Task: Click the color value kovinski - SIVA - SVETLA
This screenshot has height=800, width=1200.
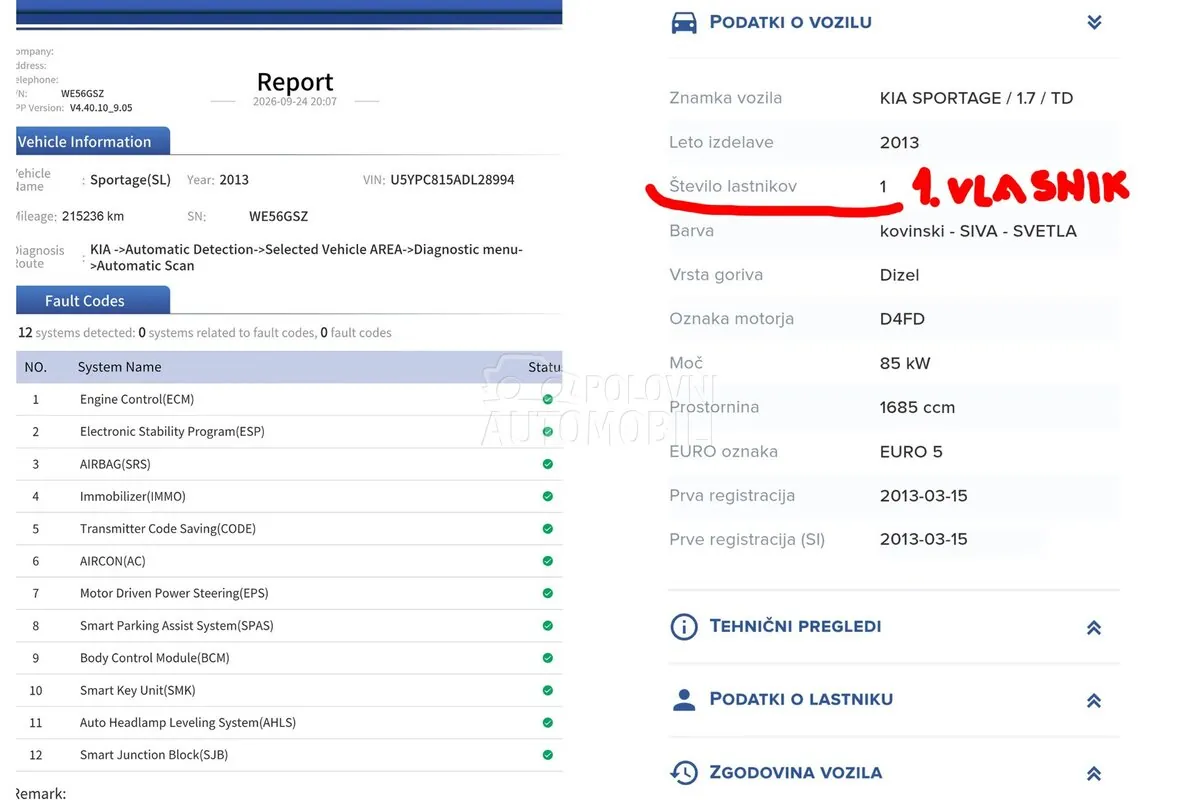Action: coord(978,231)
